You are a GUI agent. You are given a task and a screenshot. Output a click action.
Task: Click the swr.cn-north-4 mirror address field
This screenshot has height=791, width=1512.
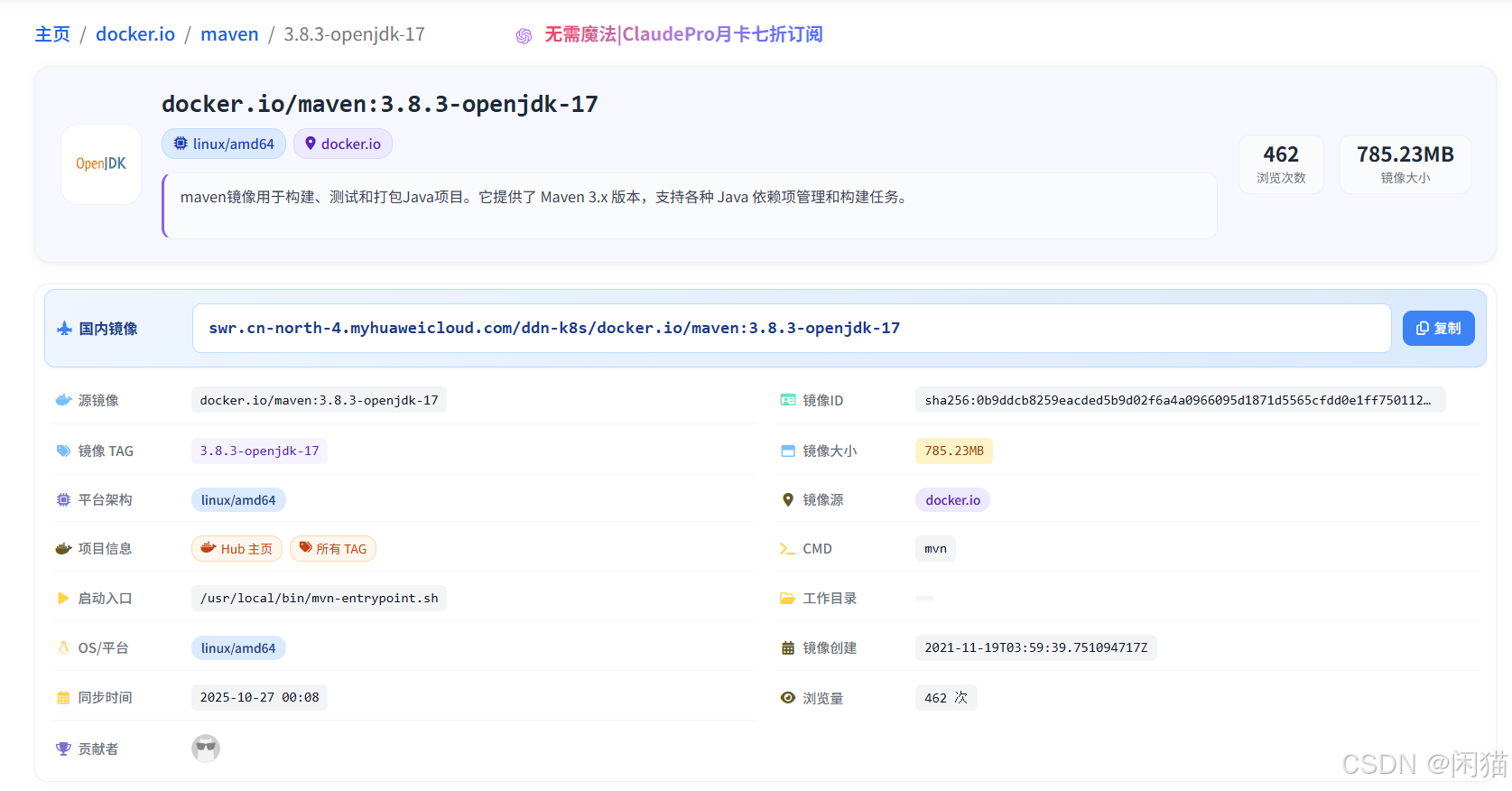tap(792, 329)
